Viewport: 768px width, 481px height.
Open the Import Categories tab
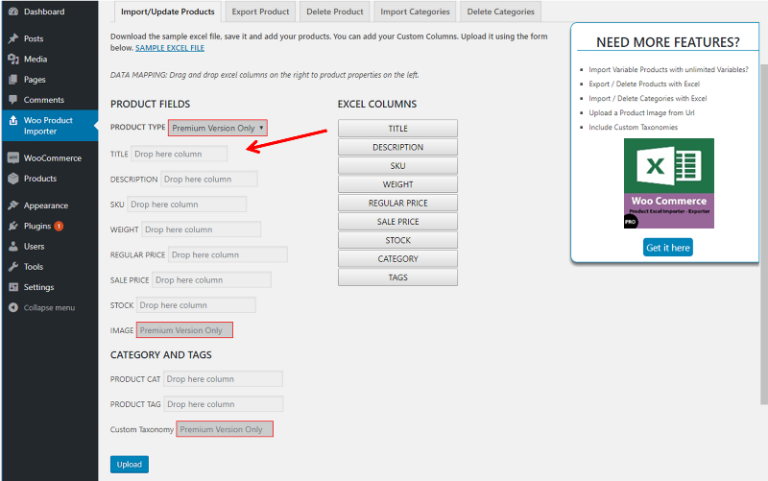(x=415, y=12)
